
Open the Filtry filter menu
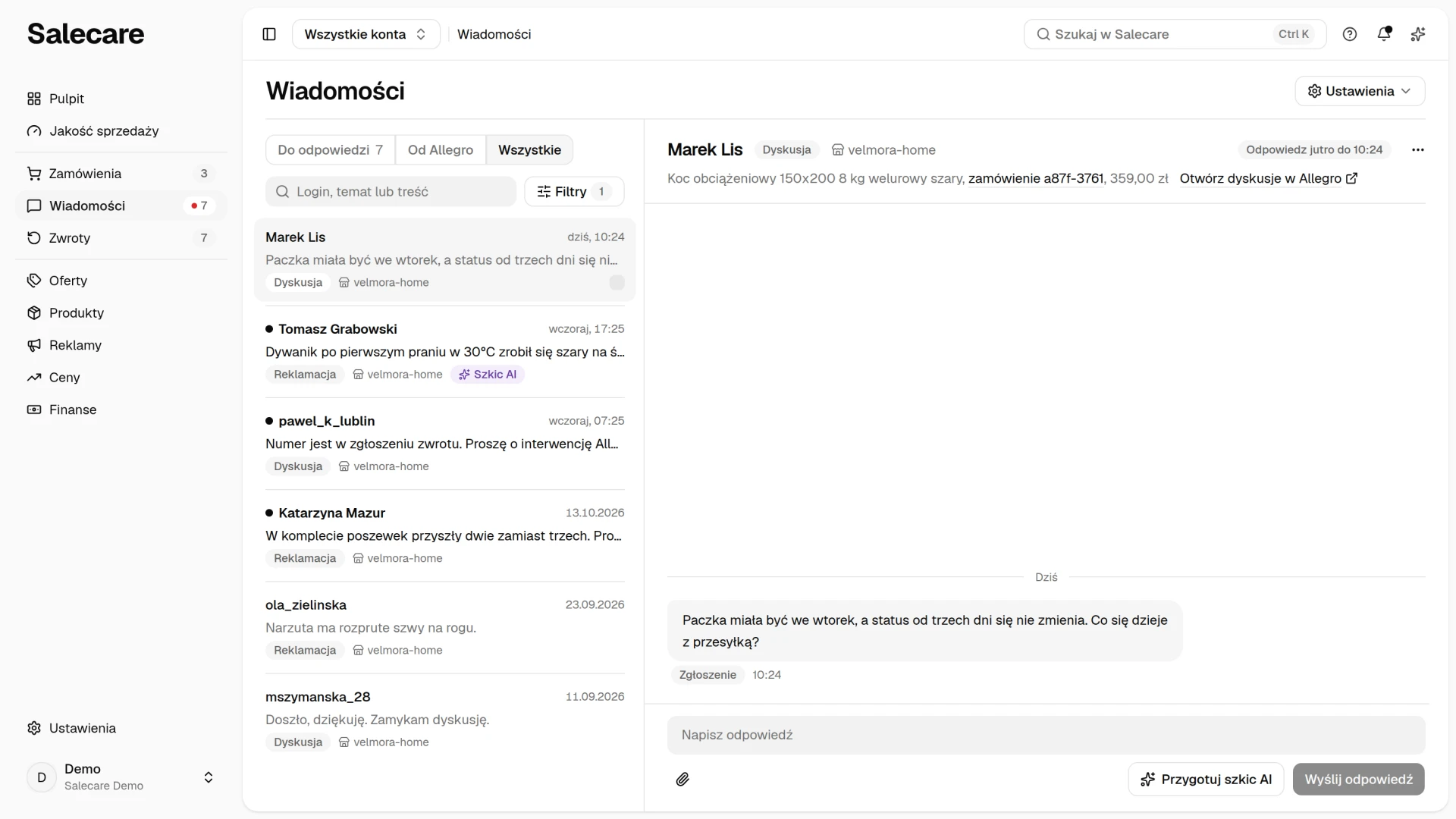574,192
